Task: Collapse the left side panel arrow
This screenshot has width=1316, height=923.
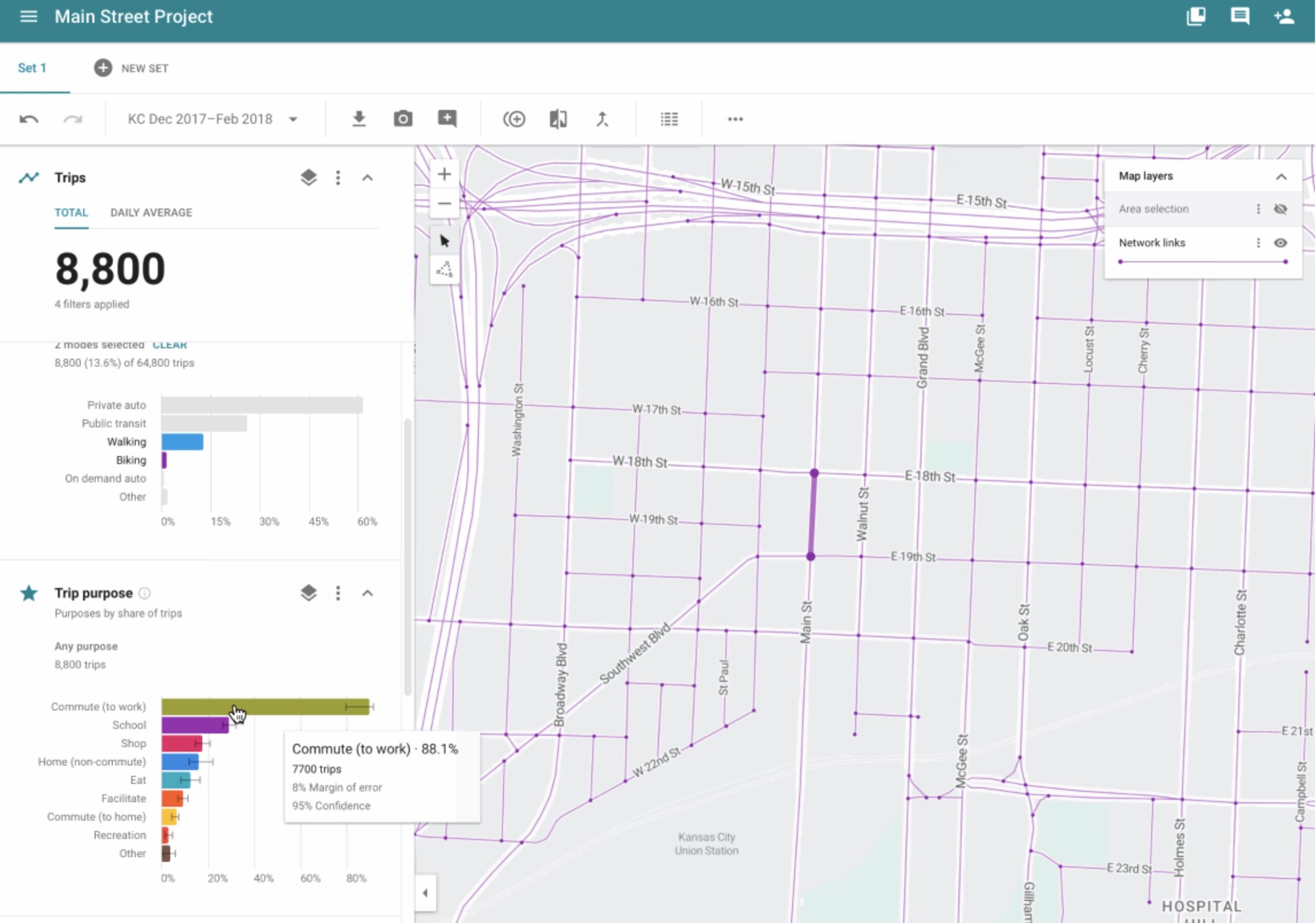Action: (x=425, y=893)
